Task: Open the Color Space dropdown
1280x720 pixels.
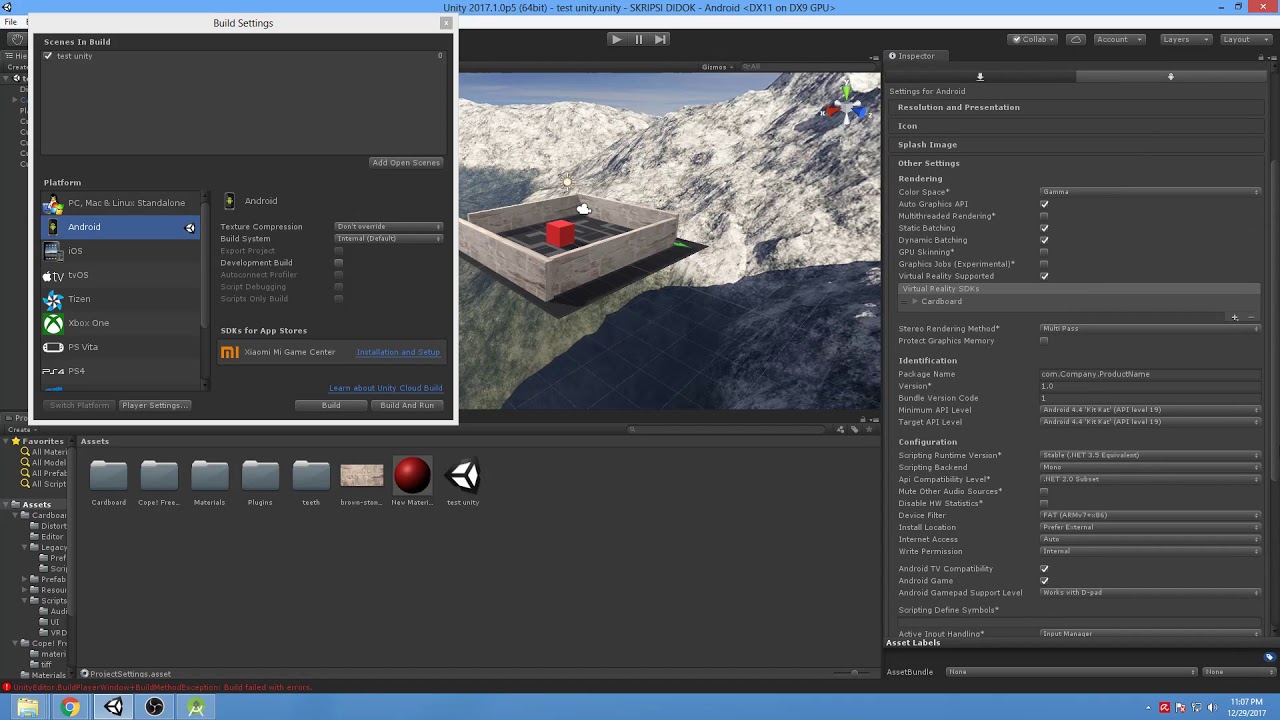Action: click(1151, 192)
